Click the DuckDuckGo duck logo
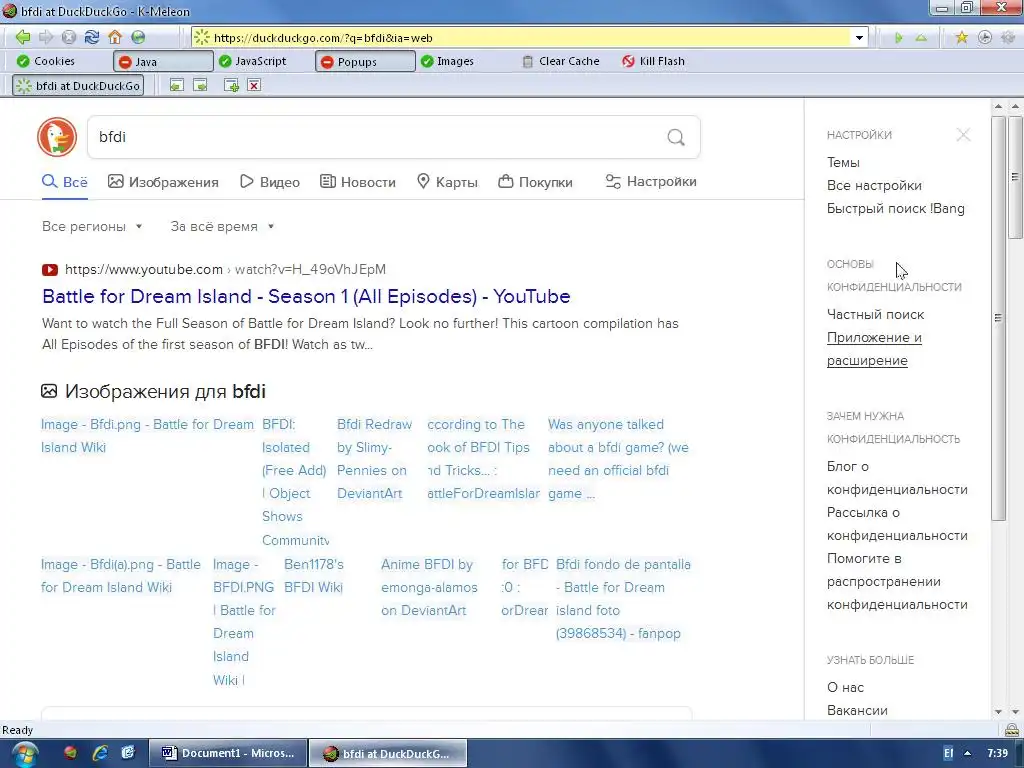This screenshot has height=768, width=1024. point(57,137)
